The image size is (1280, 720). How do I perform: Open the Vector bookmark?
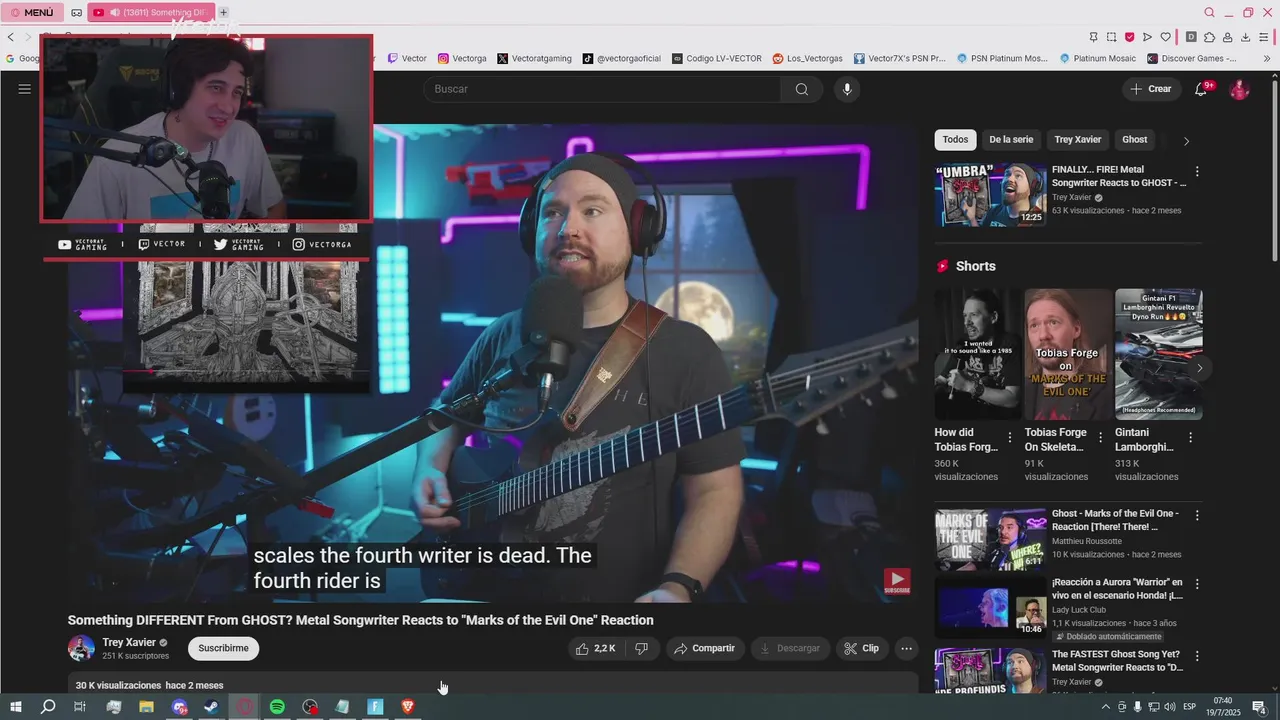tap(407, 58)
